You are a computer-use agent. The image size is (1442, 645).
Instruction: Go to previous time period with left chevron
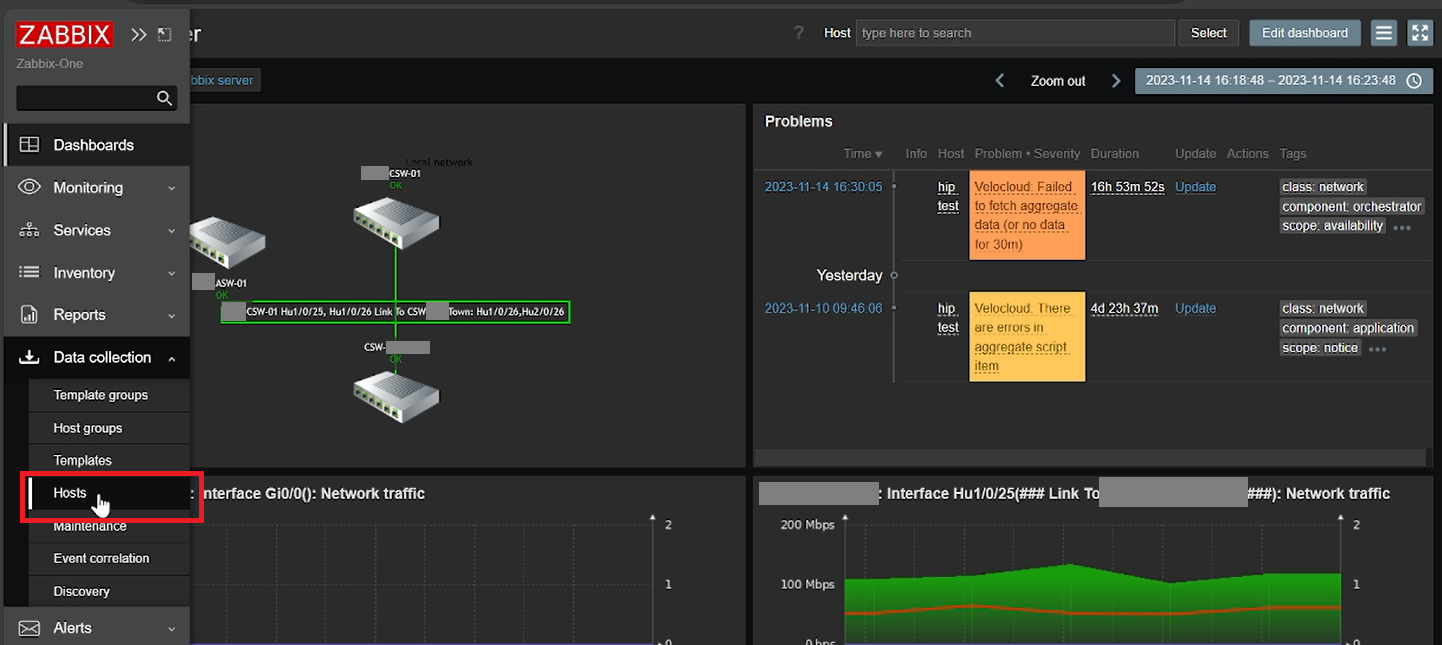click(x=999, y=80)
